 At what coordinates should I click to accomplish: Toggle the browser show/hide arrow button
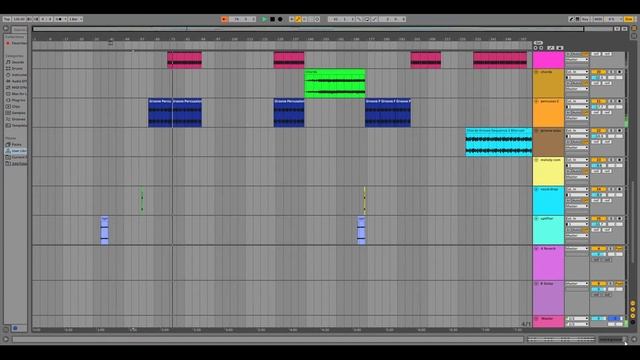tap(6, 29)
